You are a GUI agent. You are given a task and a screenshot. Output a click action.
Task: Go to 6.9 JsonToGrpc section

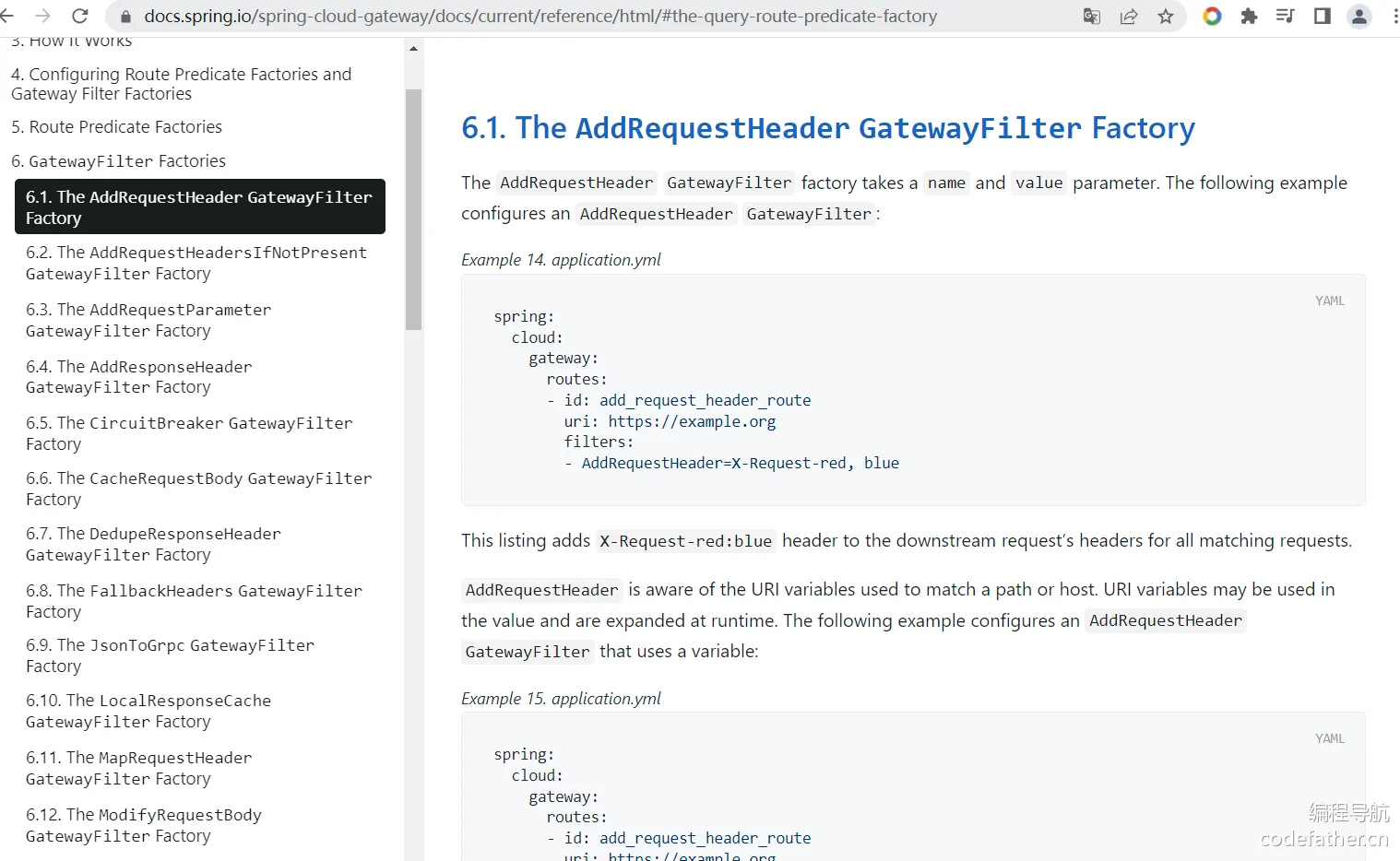click(x=170, y=655)
